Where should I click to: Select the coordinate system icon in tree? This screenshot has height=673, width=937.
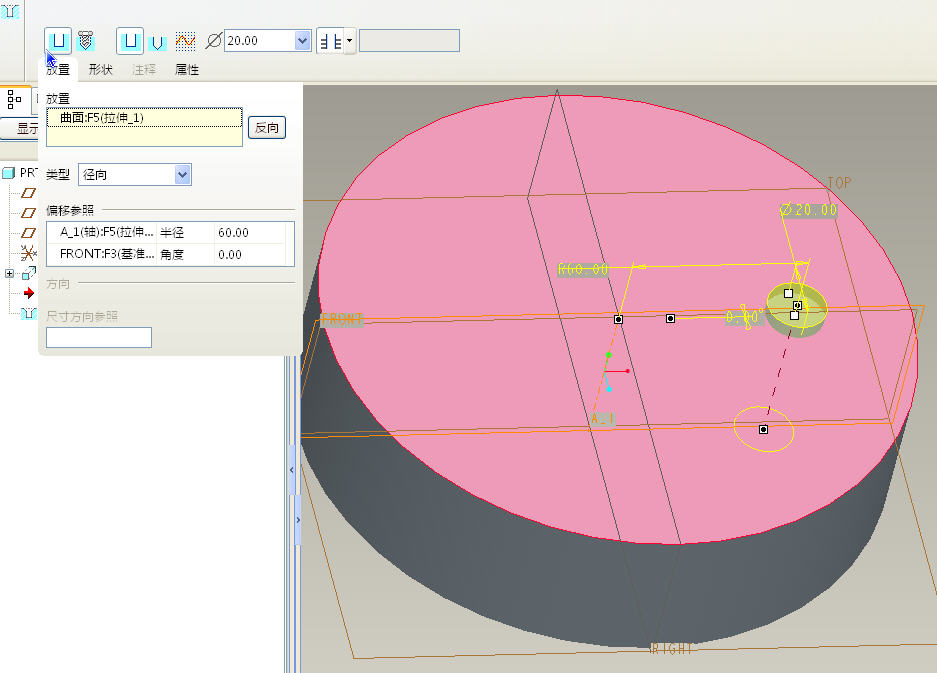coord(27,253)
